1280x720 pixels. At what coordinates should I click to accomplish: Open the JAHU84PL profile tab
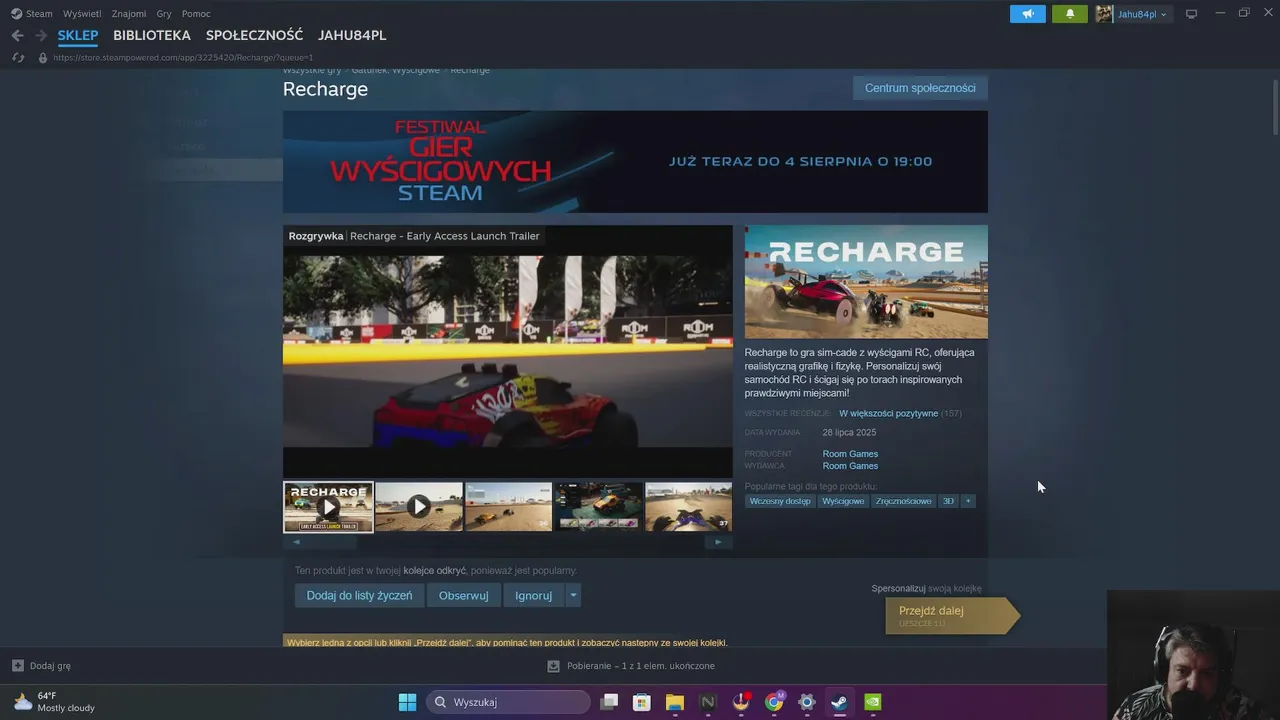[352, 35]
